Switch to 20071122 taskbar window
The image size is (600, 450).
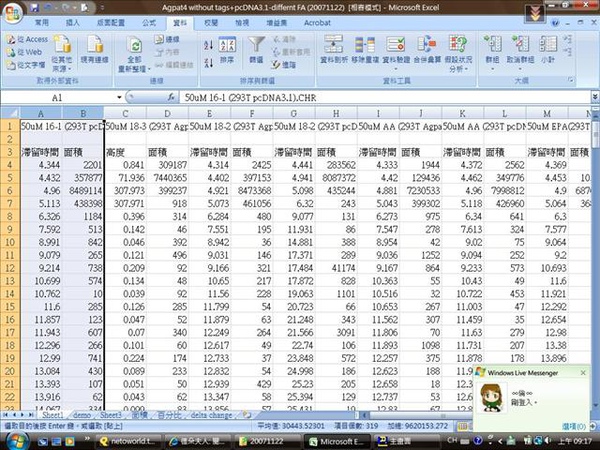click(x=266, y=441)
